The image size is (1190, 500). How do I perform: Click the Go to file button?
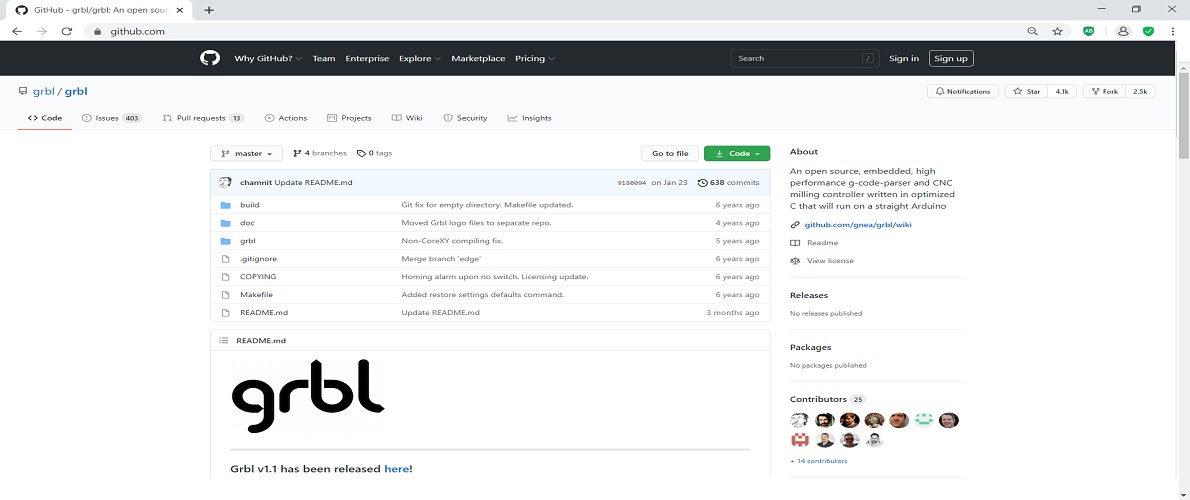coord(670,153)
